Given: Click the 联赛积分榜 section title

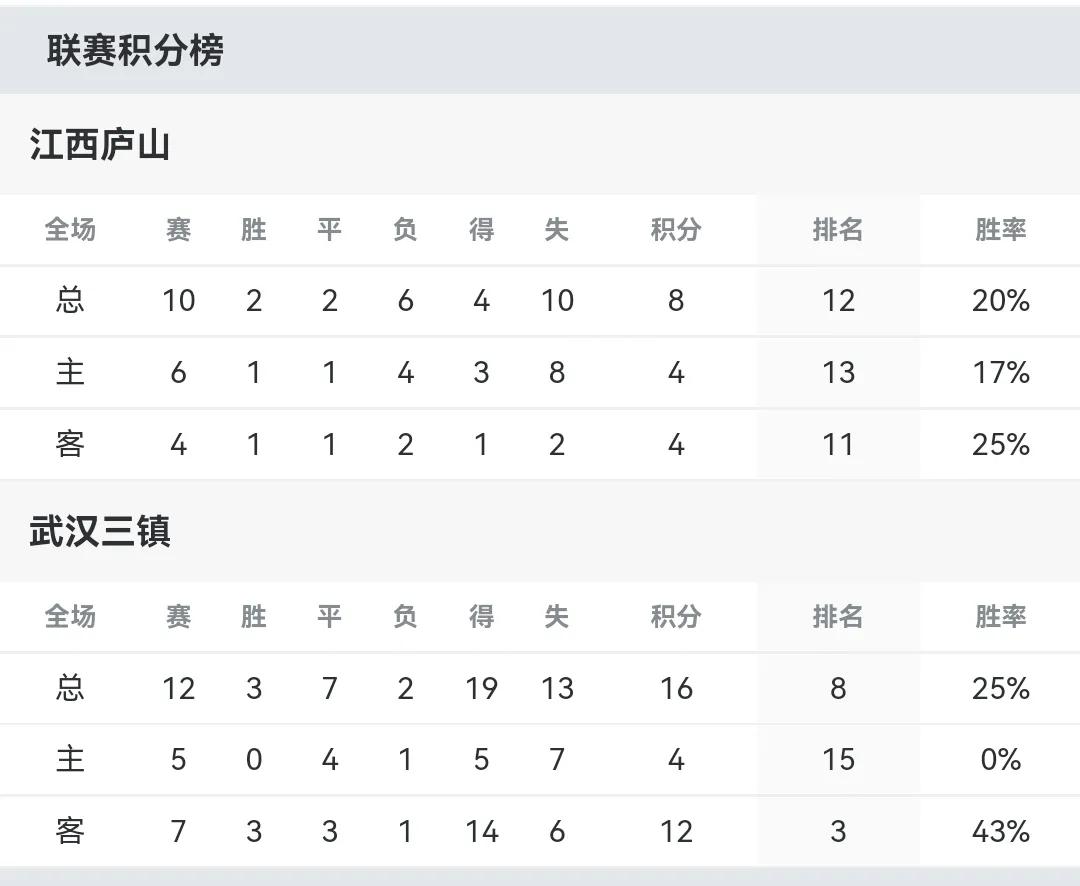Looking at the screenshot, I should pyautogui.click(x=135, y=51).
